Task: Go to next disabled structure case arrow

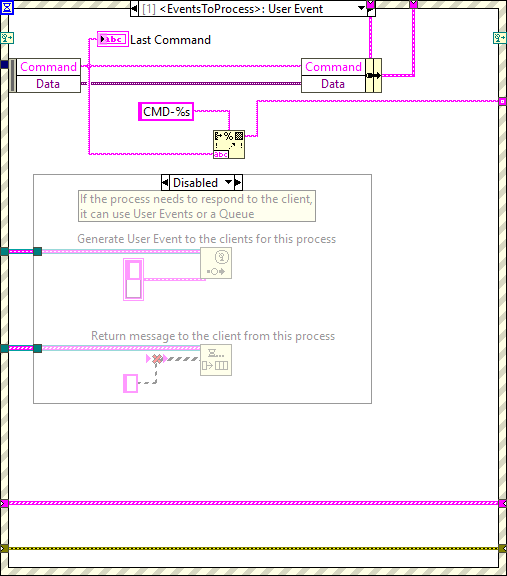Action: coord(238,183)
